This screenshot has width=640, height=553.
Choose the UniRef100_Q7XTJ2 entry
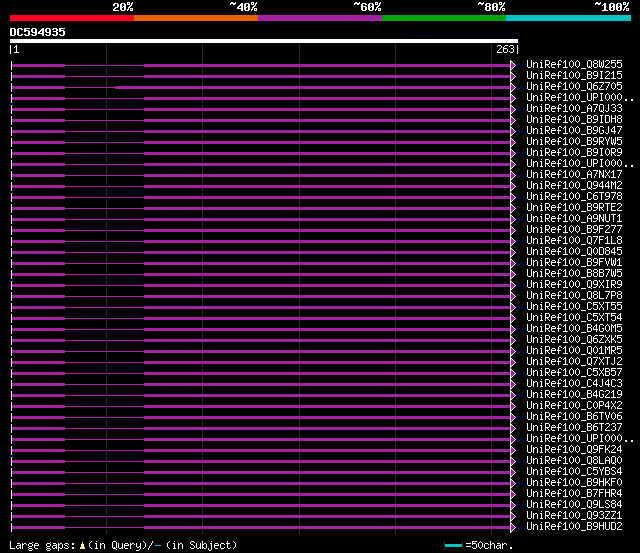click(x=574, y=362)
